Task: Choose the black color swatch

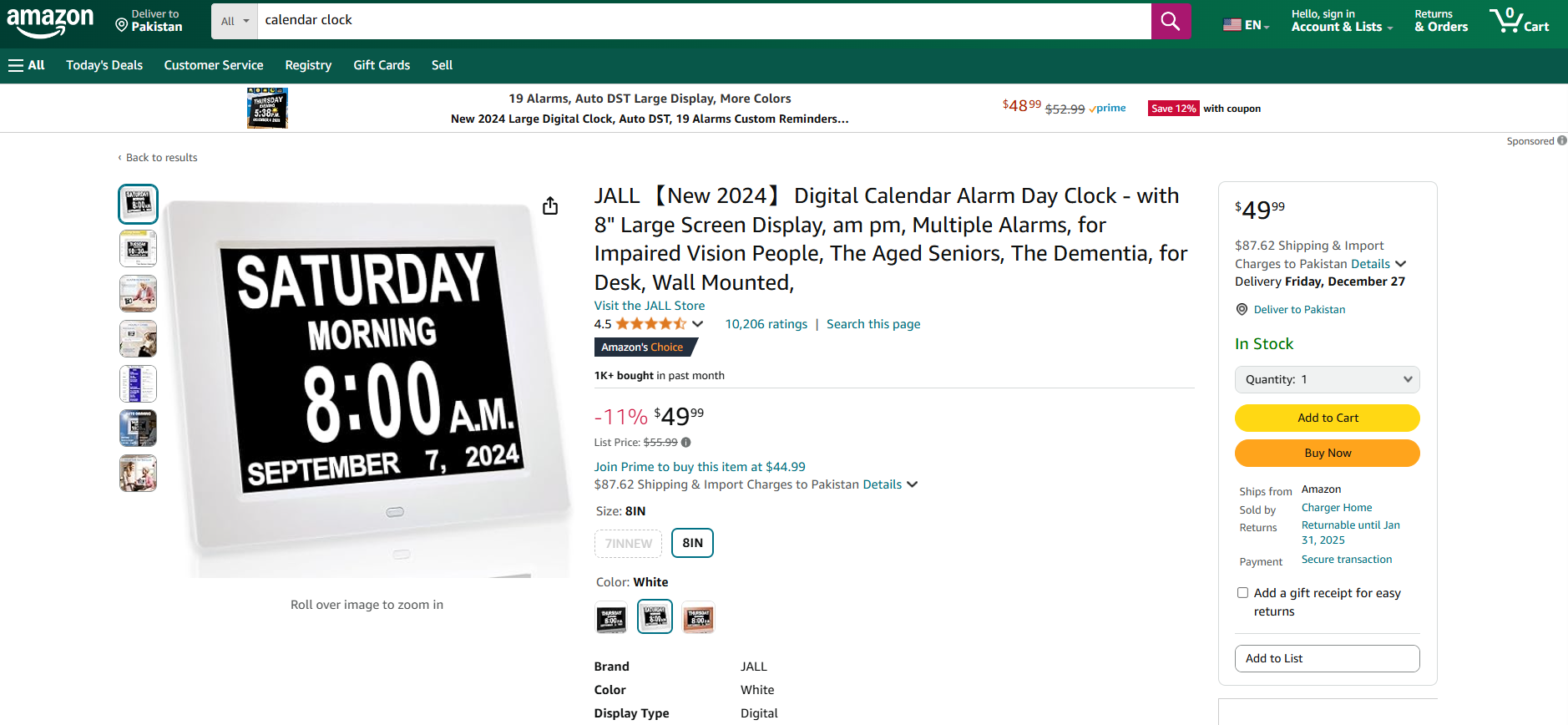Action: coord(611,617)
